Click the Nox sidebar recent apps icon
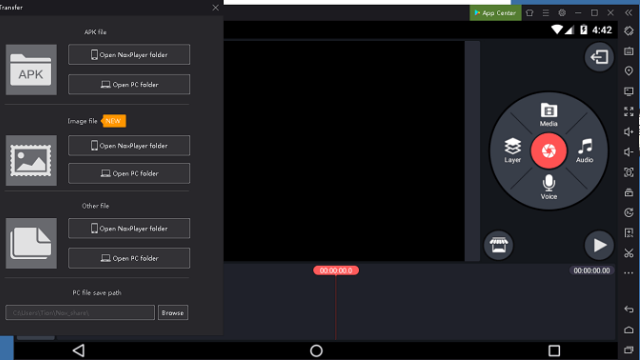Viewport: 640px width, 360px height. [x=629, y=350]
